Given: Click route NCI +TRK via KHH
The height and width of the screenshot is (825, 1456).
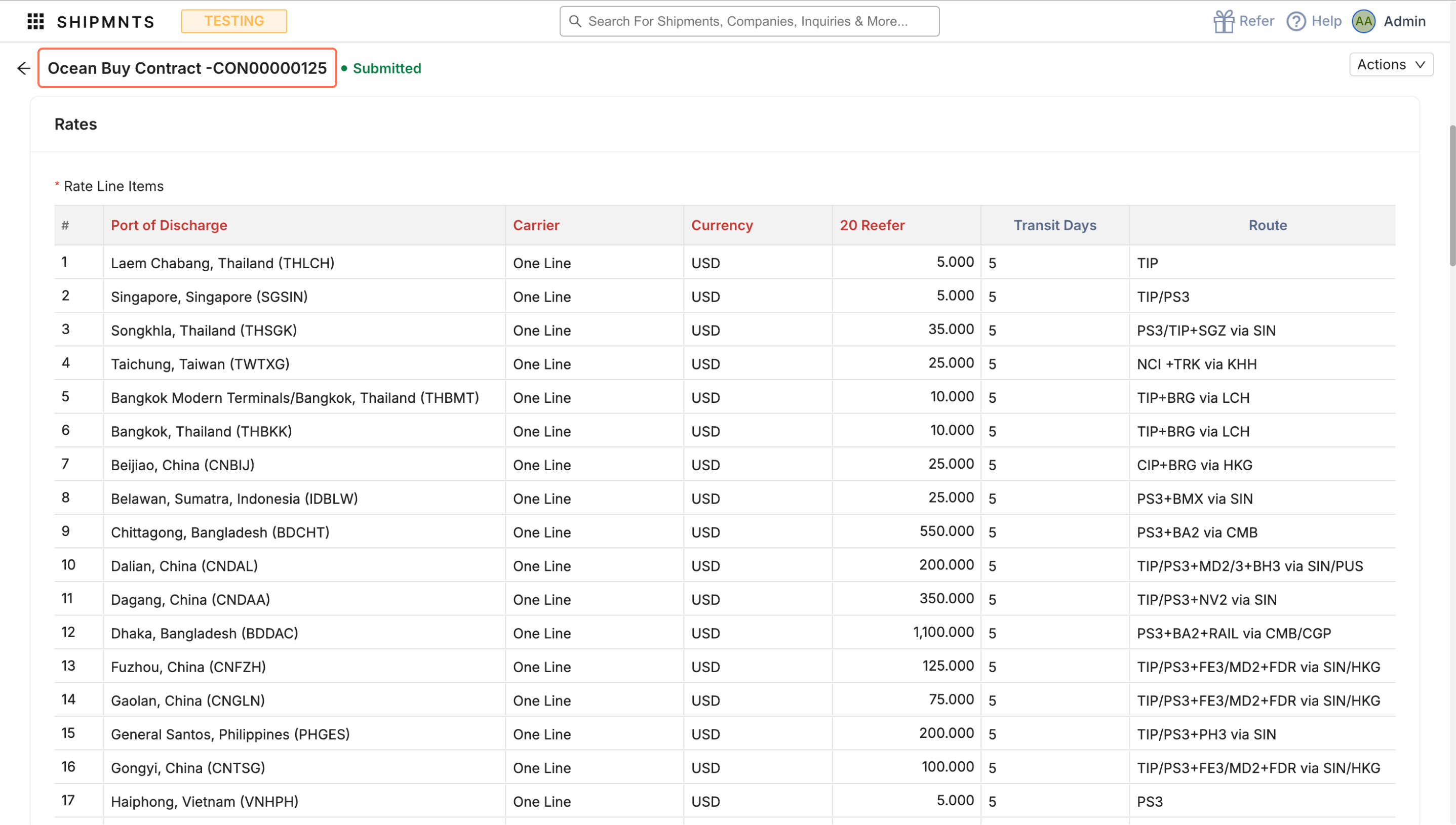Looking at the screenshot, I should coord(1196,364).
